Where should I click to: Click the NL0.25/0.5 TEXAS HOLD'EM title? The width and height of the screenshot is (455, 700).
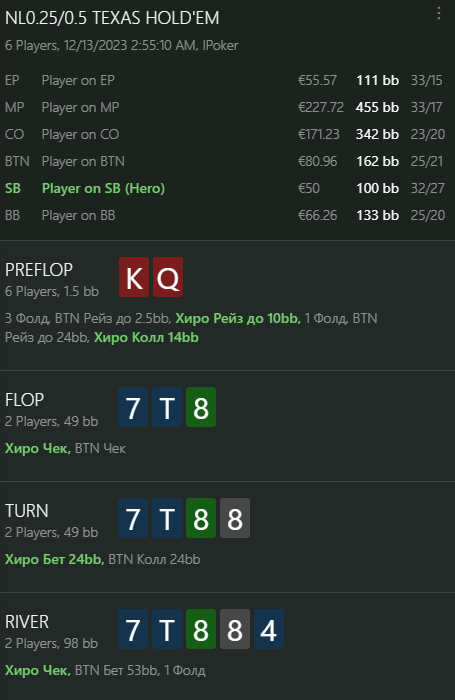pyautogui.click(x=112, y=18)
